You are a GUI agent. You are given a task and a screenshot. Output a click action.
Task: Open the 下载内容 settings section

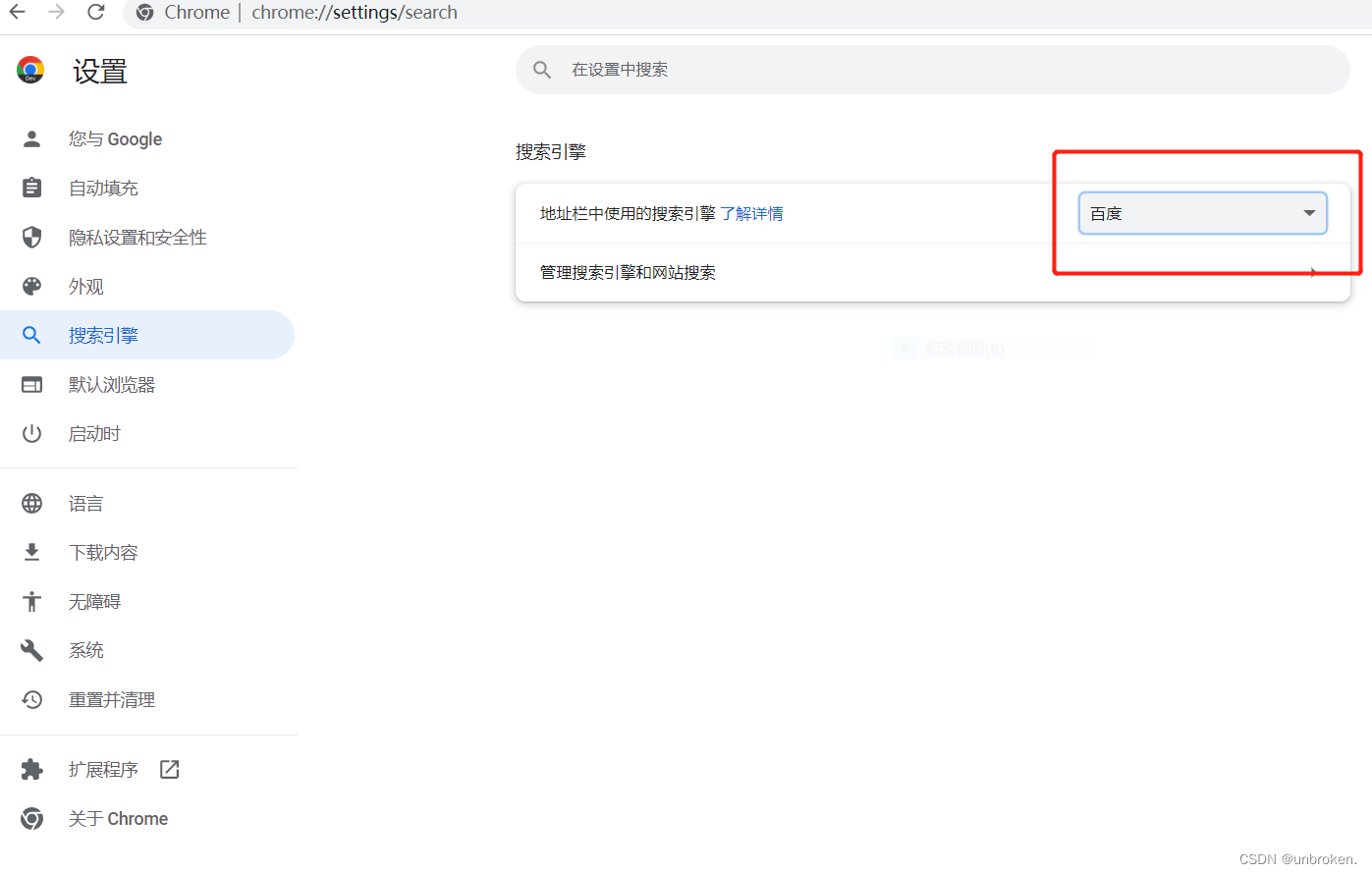pos(147,552)
